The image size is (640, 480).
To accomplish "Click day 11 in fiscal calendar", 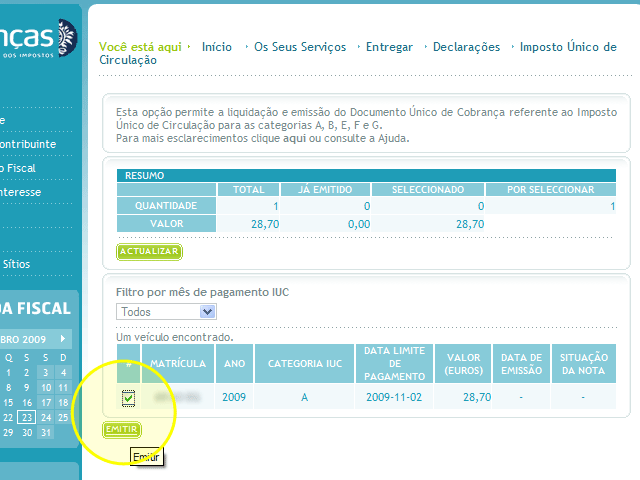I will click(x=63, y=388).
